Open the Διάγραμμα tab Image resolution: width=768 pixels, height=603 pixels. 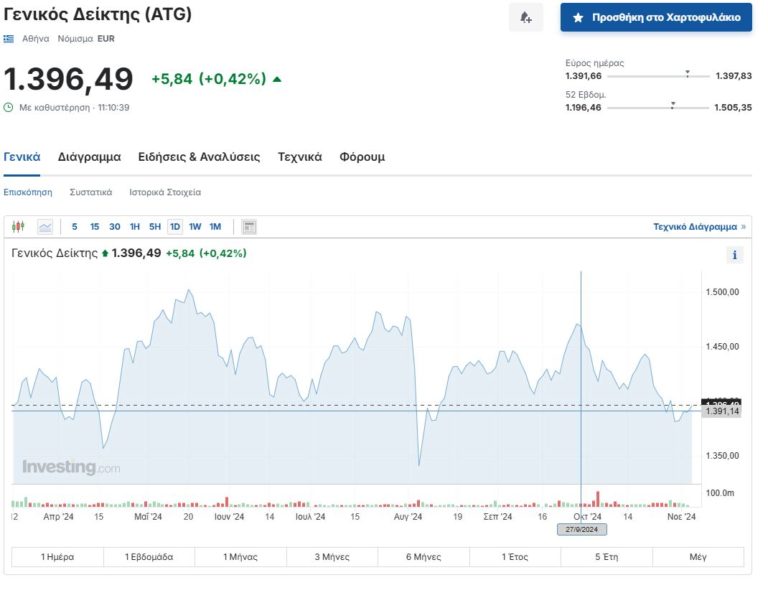(89, 157)
